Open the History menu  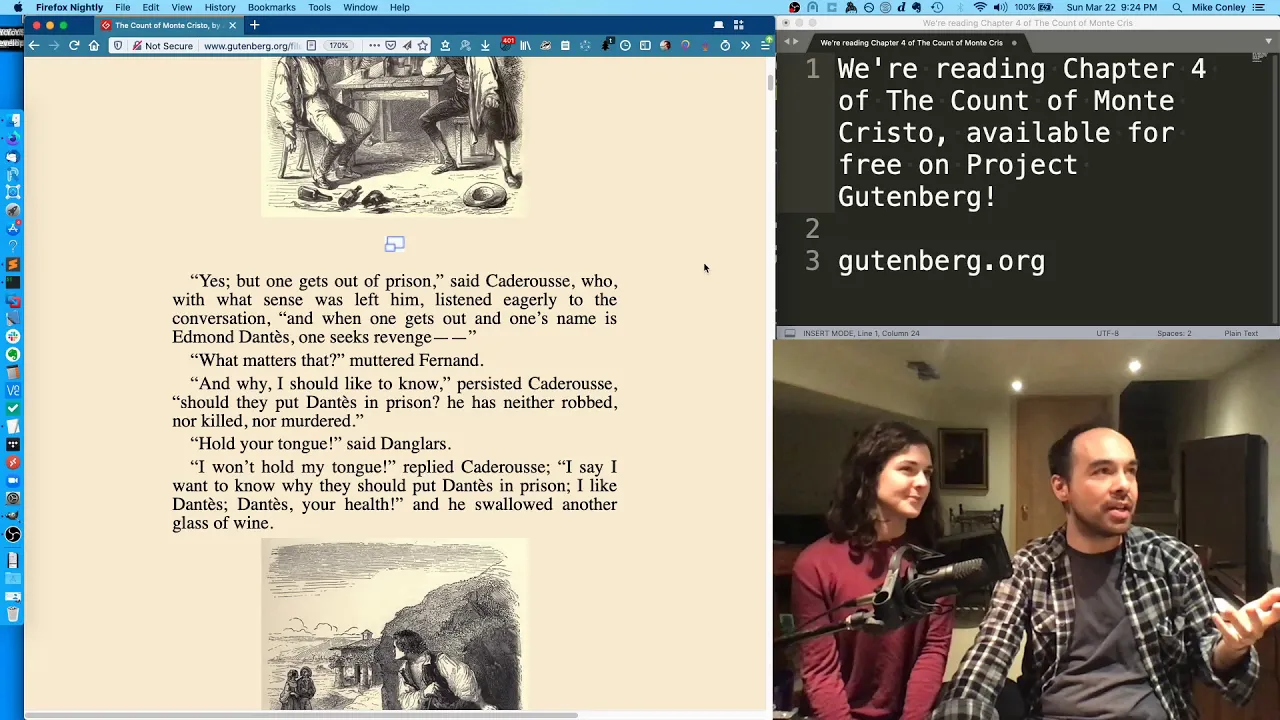coord(220,7)
